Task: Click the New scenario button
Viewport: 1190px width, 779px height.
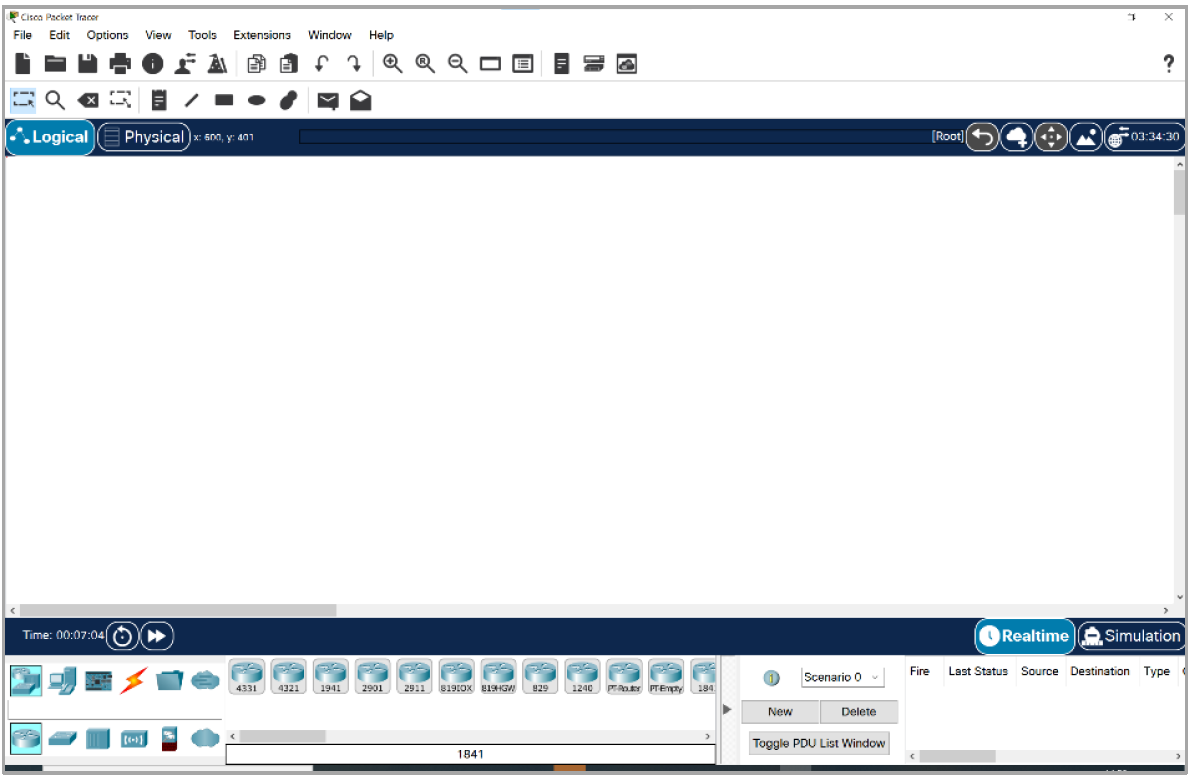Action: [x=780, y=712]
